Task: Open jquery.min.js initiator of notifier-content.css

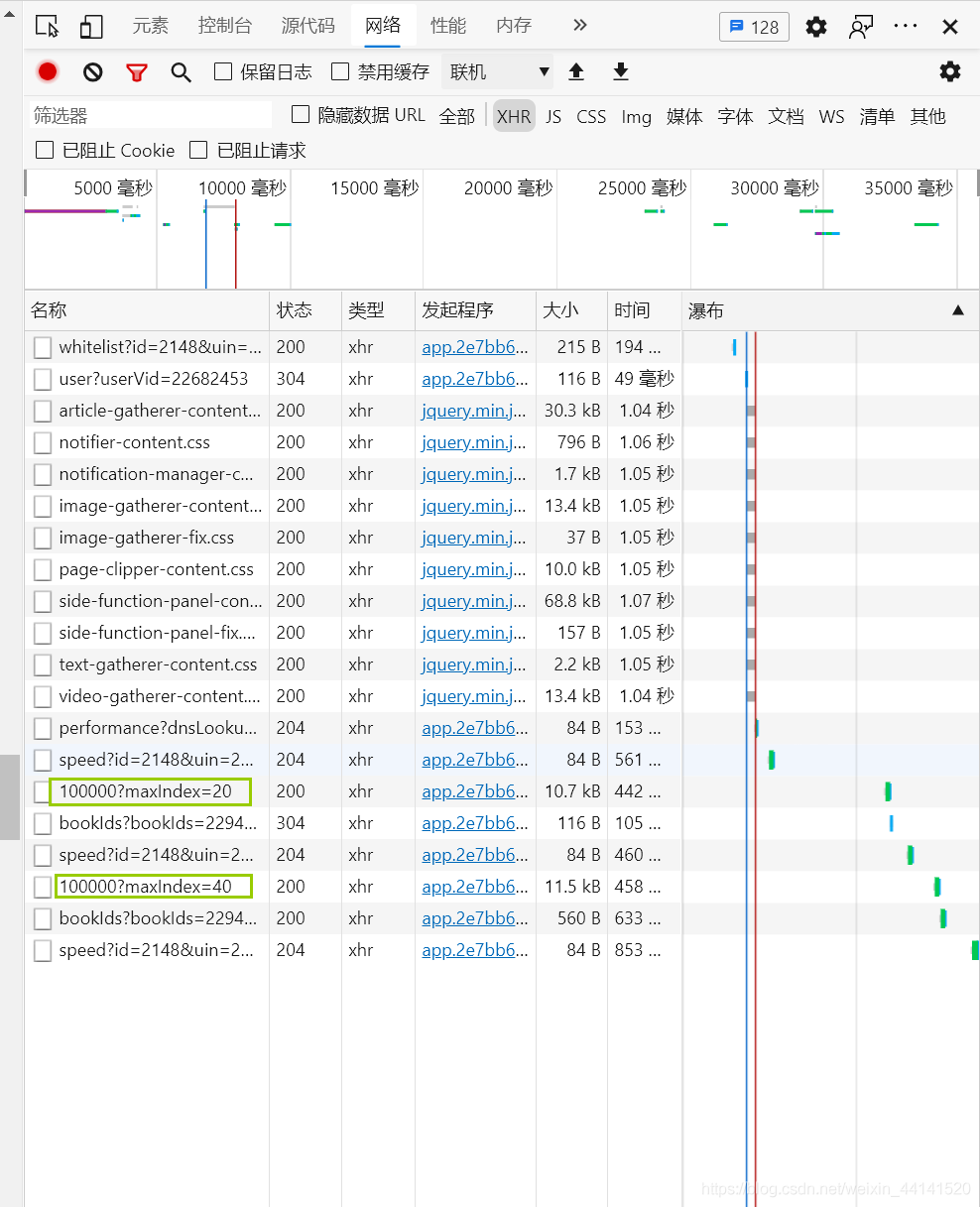Action: point(474,442)
